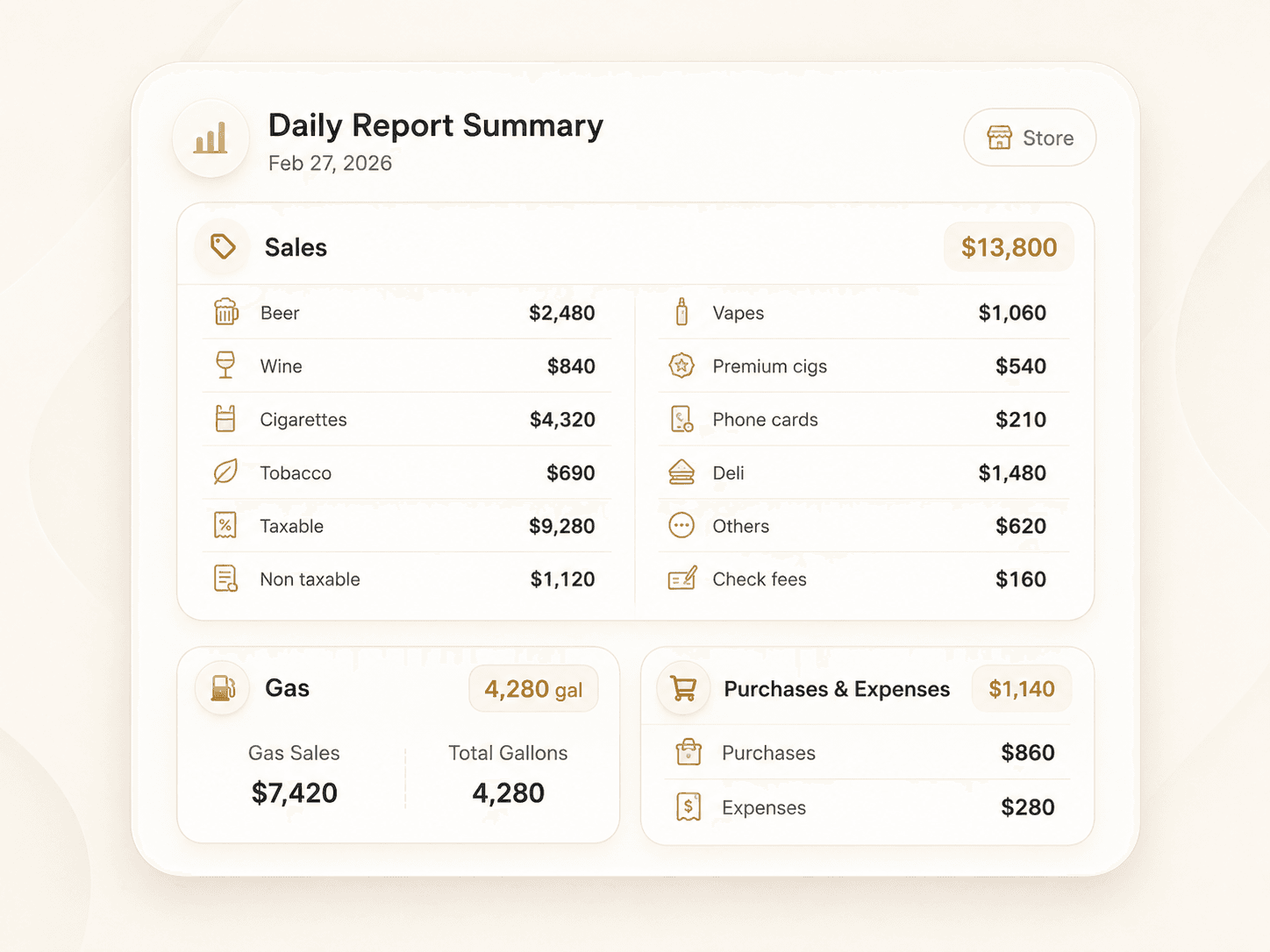
Task: Click the Premium cigs star badge icon
Action: [681, 366]
